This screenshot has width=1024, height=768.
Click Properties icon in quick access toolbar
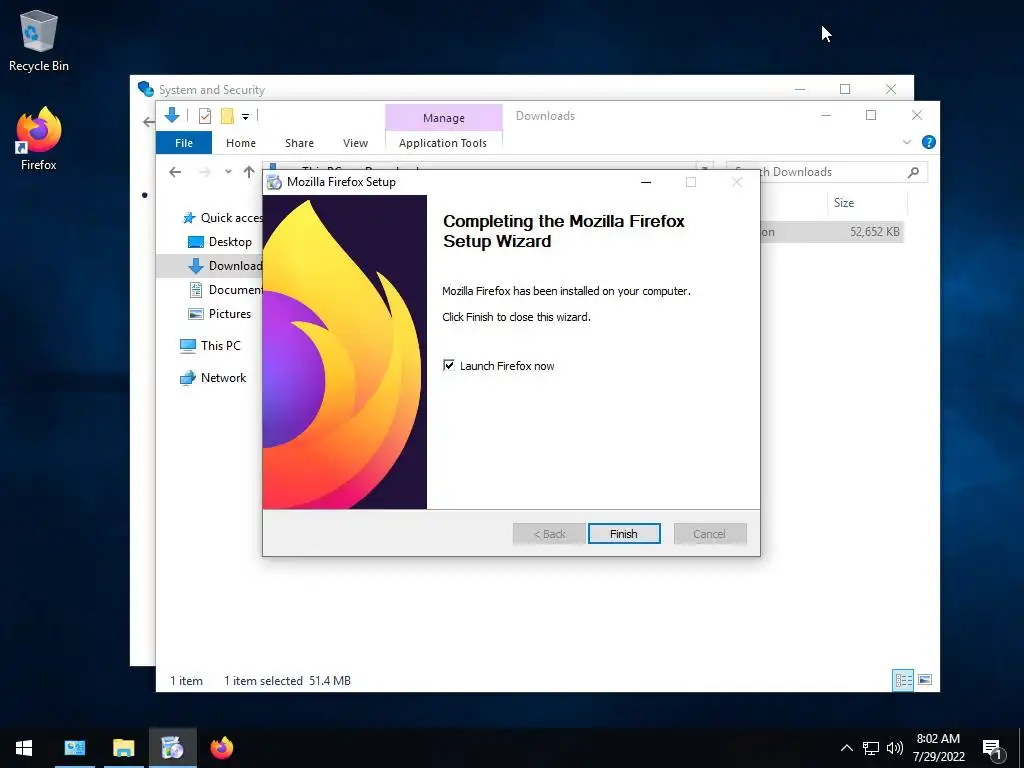(x=204, y=116)
